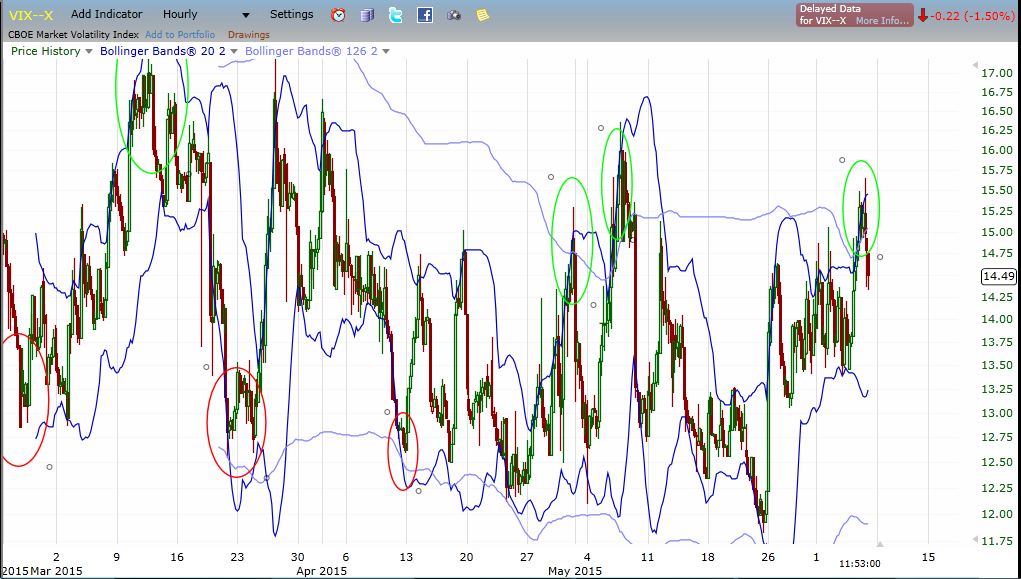Open the Settings menu
The width and height of the screenshot is (1021, 579).
tap(292, 14)
